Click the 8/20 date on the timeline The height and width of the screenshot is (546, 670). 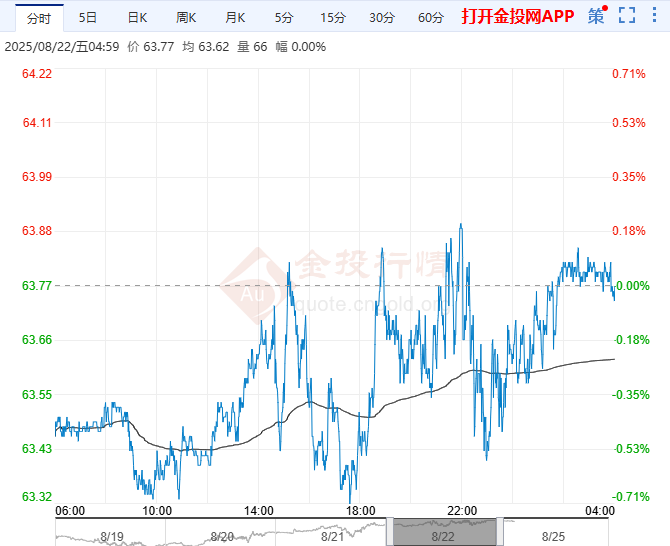pos(220,537)
